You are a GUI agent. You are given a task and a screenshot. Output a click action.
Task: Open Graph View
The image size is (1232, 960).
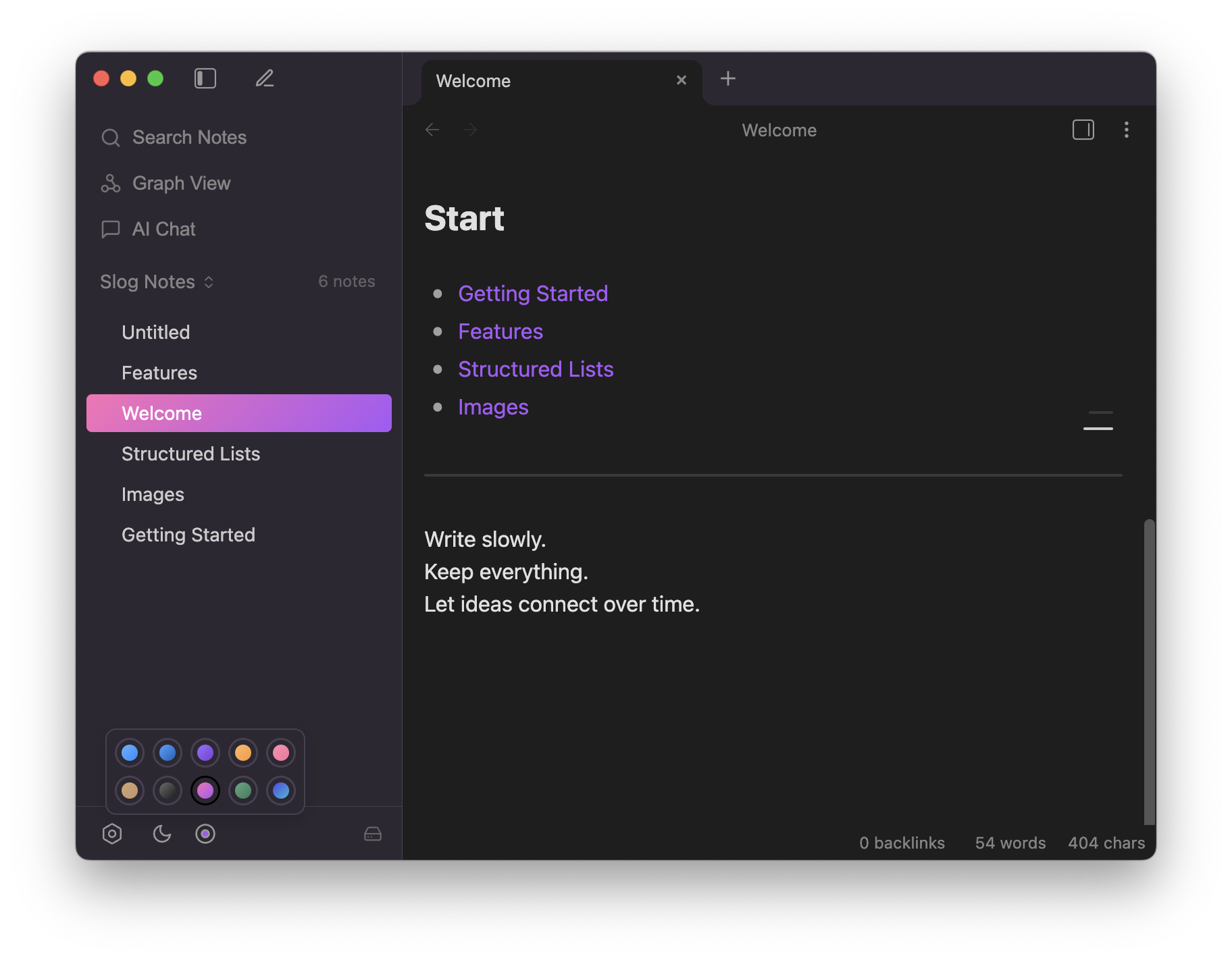pos(181,183)
